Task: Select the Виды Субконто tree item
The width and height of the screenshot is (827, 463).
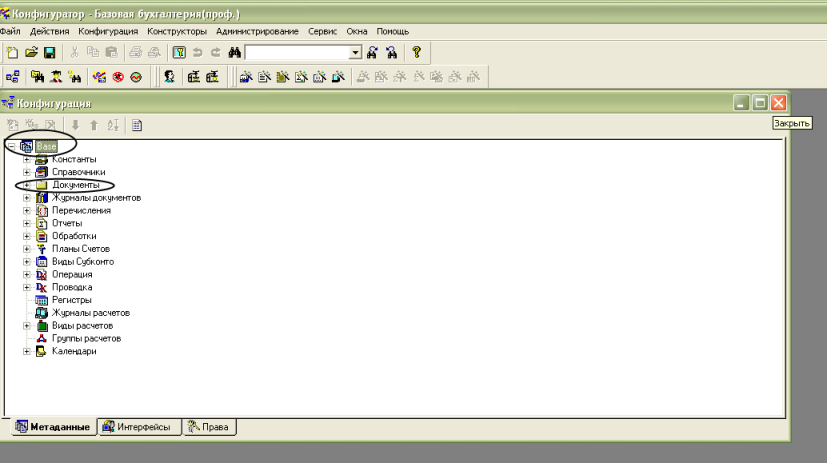Action: point(83,262)
